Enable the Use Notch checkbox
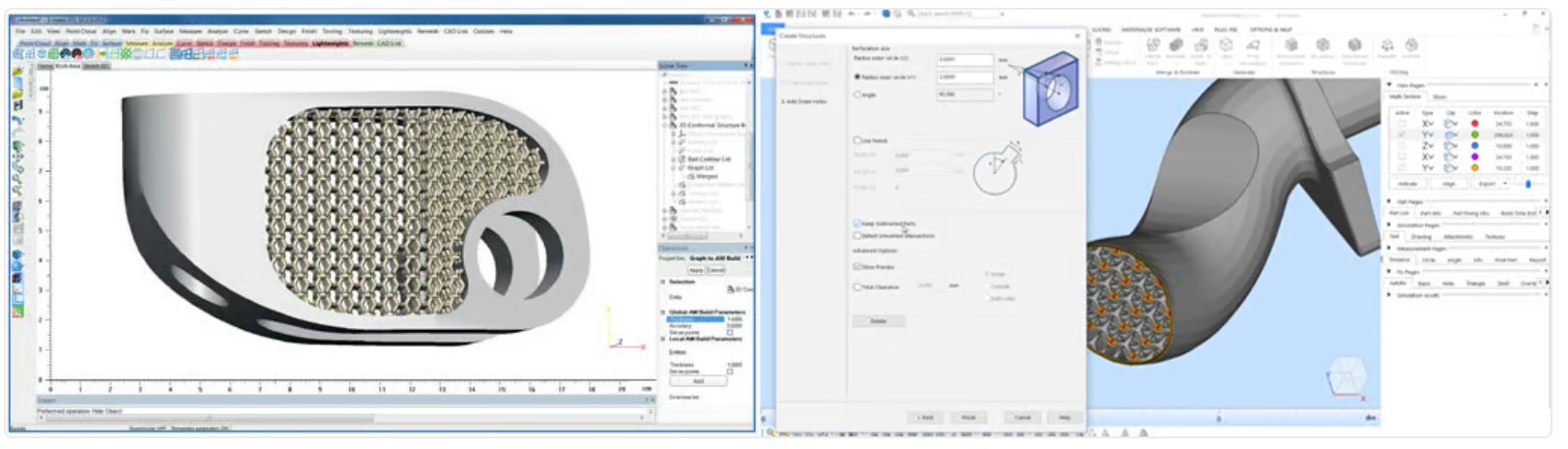 pyautogui.click(x=857, y=140)
